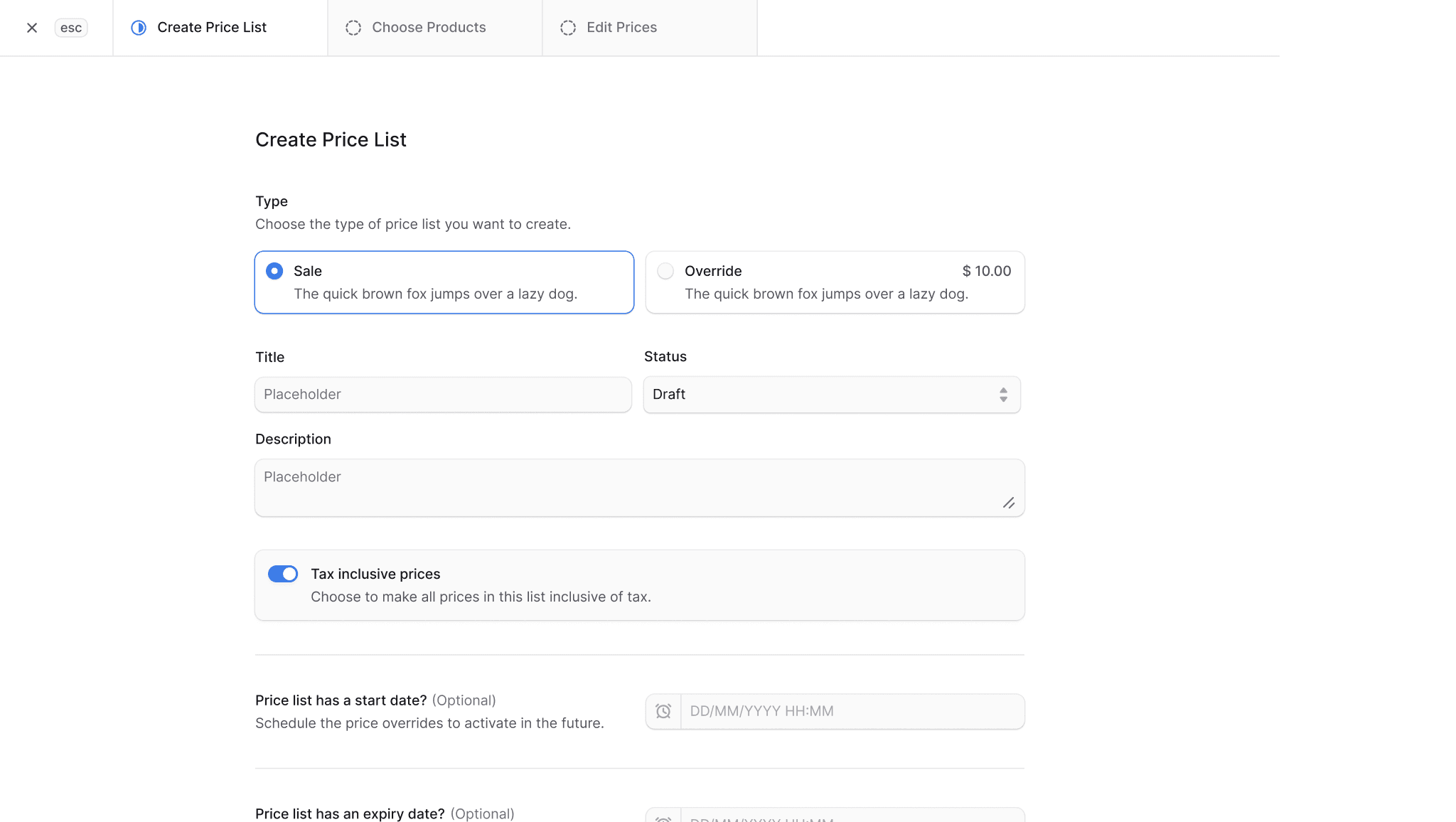Click the start date DD/MM/YYYY HH:MM field
This screenshot has height=822, width=1456.
point(852,711)
